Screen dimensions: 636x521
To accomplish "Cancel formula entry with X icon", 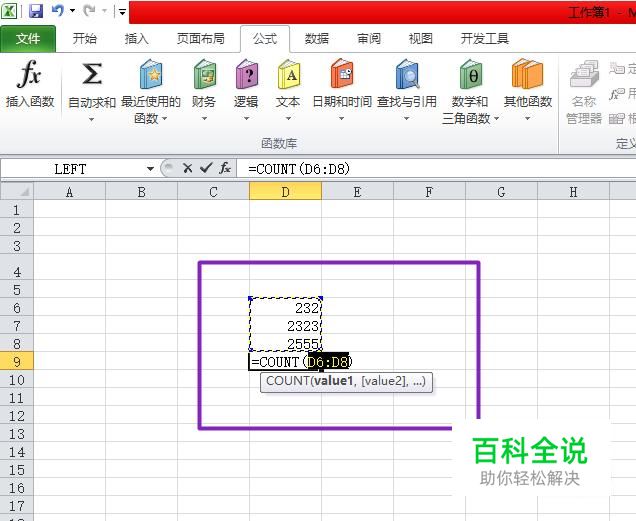I will coord(187,168).
